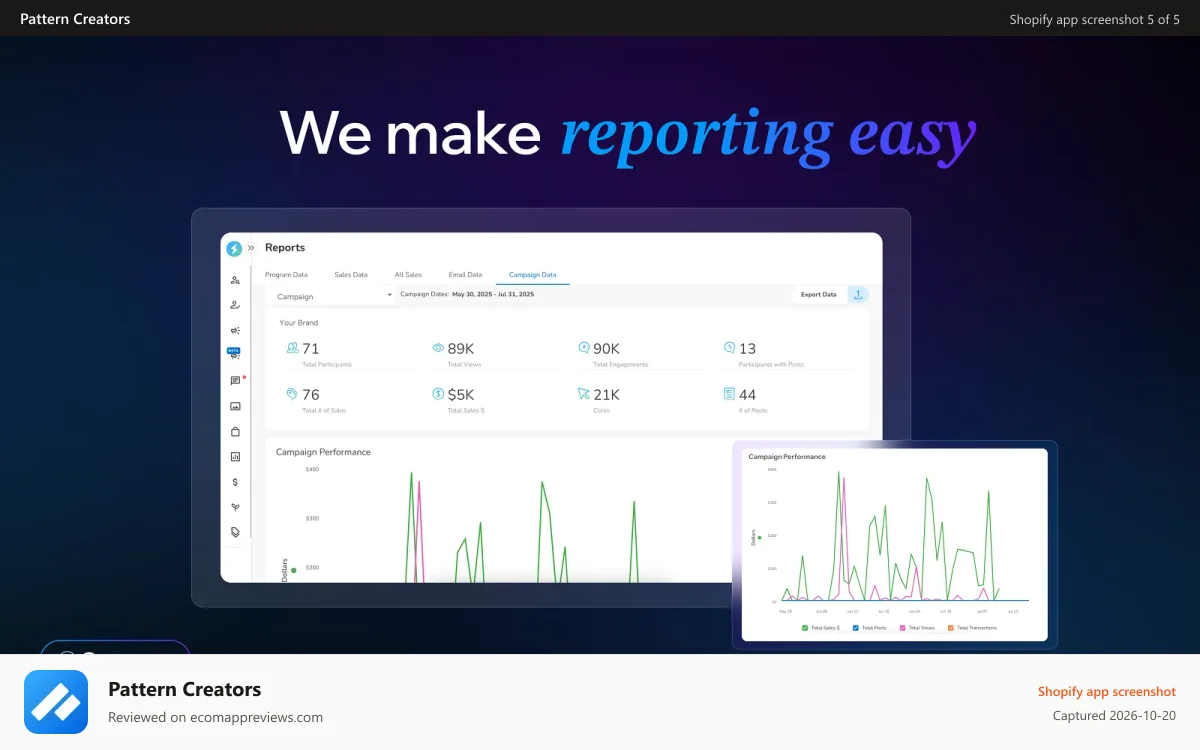Click the 89K Total Views value
The image size is (1200, 750).
pyautogui.click(x=461, y=349)
